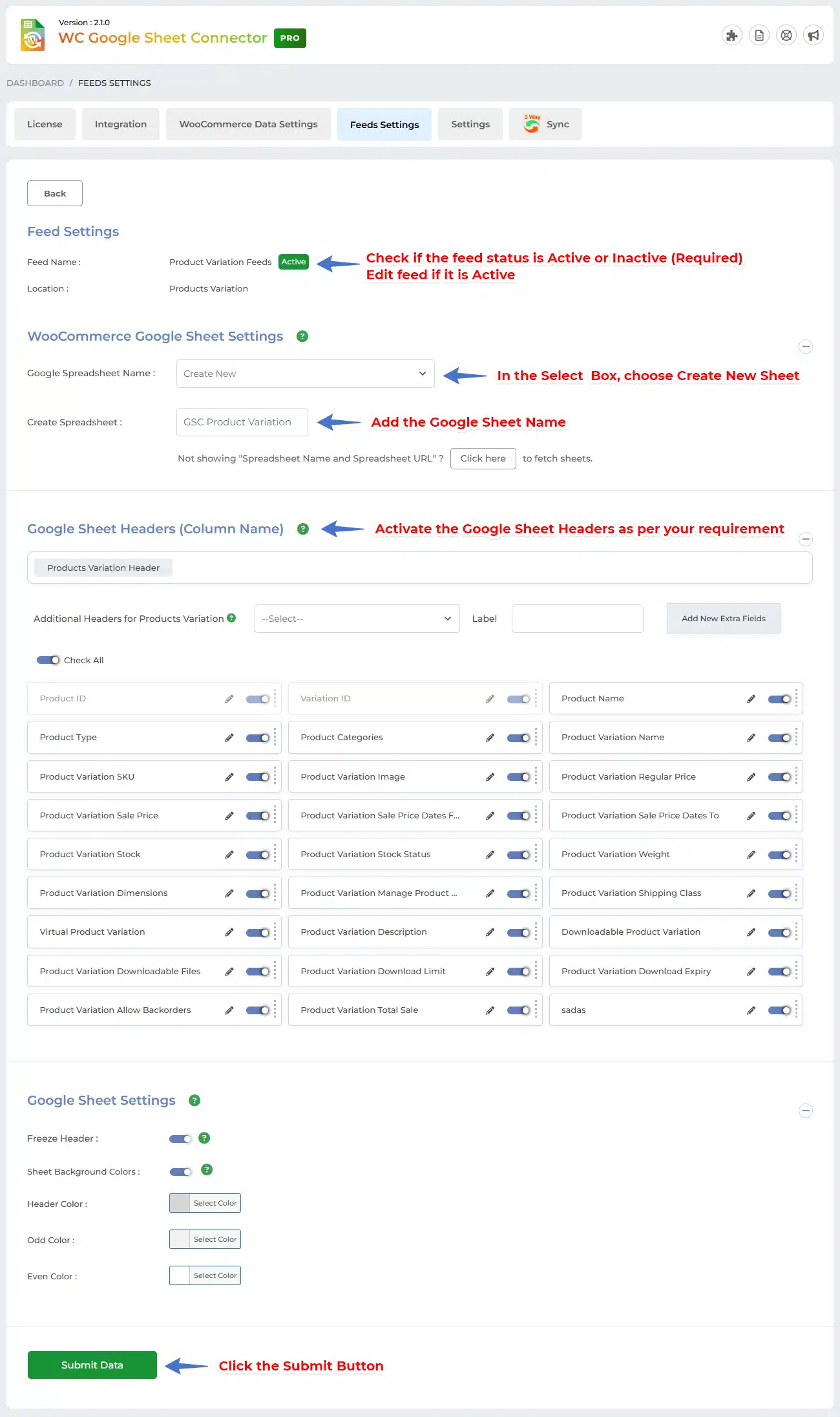Click drag handle dots on Product Variation Weight
The width and height of the screenshot is (840, 1417).
796,855
